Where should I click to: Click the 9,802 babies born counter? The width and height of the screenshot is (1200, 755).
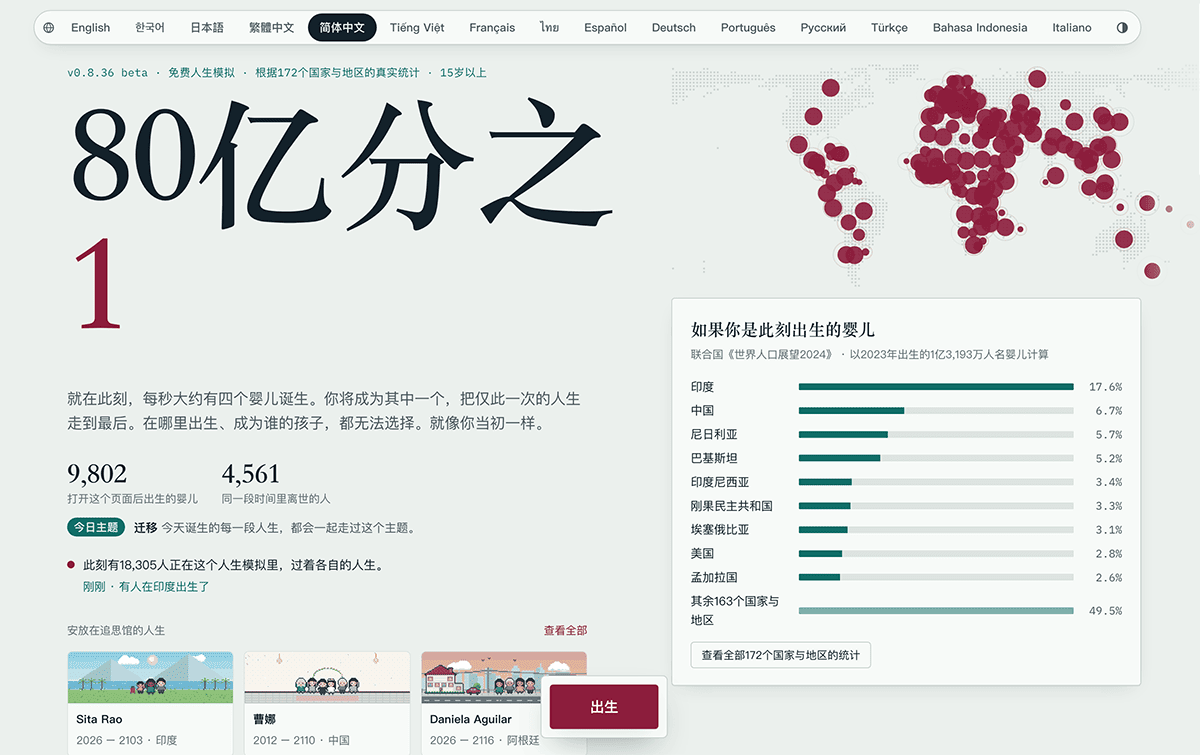pyautogui.click(x=97, y=473)
